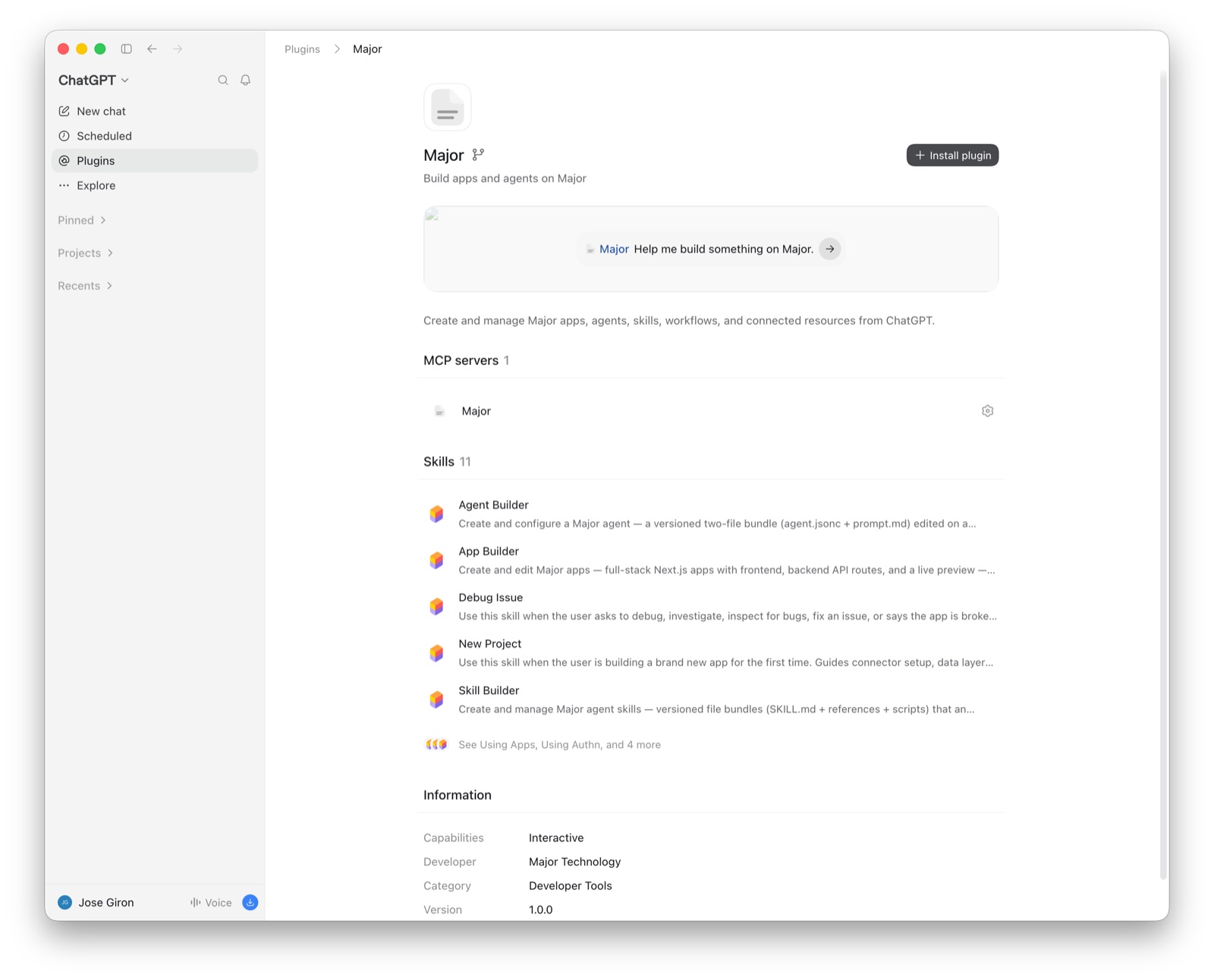Click the App Builder cube icon

point(436,561)
